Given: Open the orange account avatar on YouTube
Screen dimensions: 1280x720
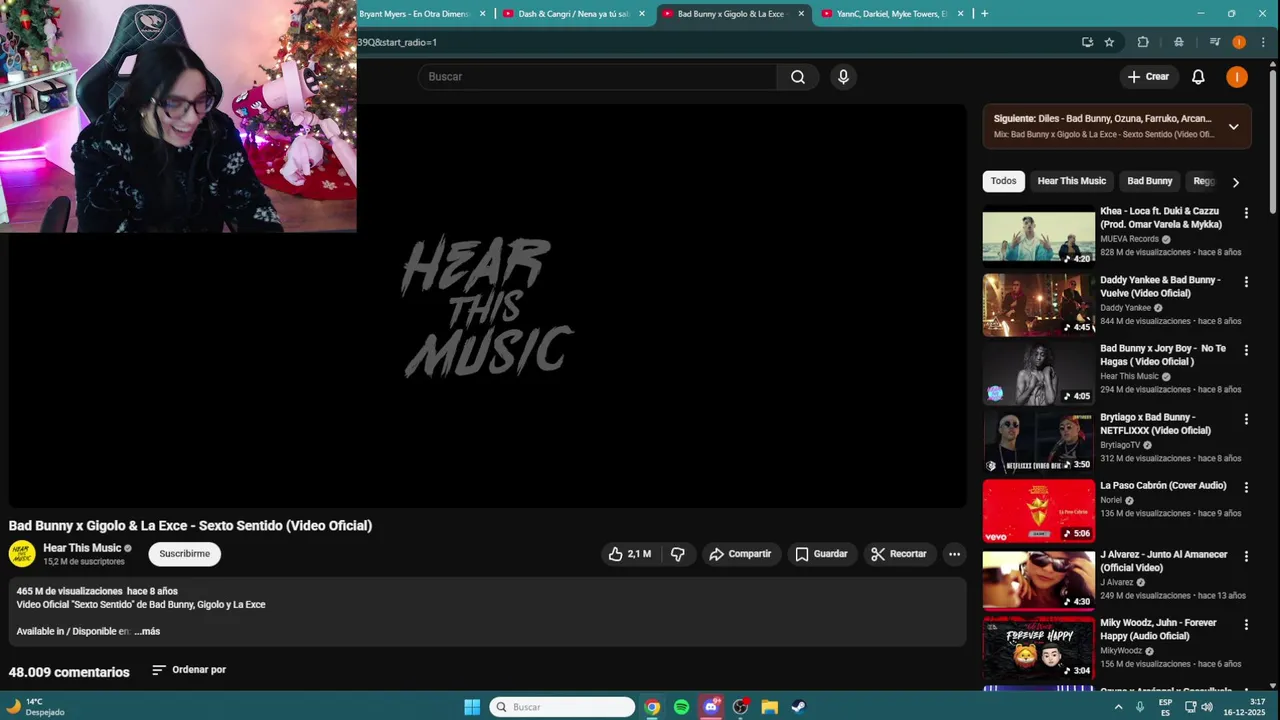Looking at the screenshot, I should click(1237, 77).
